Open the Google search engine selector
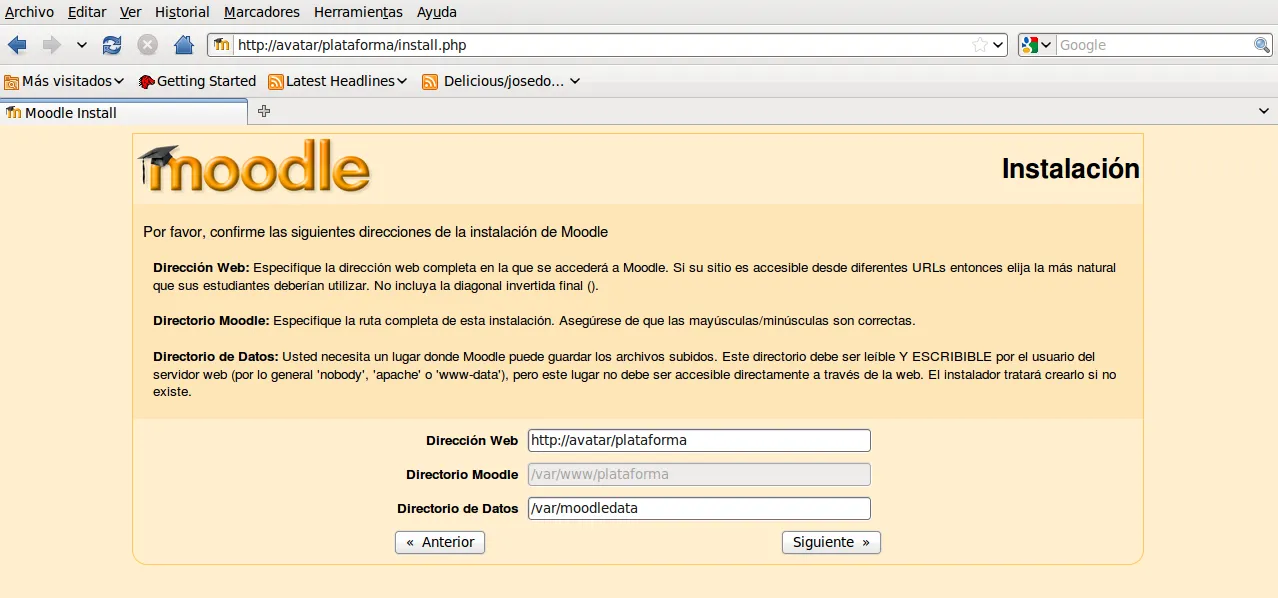The width and height of the screenshot is (1278, 598). (1036, 45)
